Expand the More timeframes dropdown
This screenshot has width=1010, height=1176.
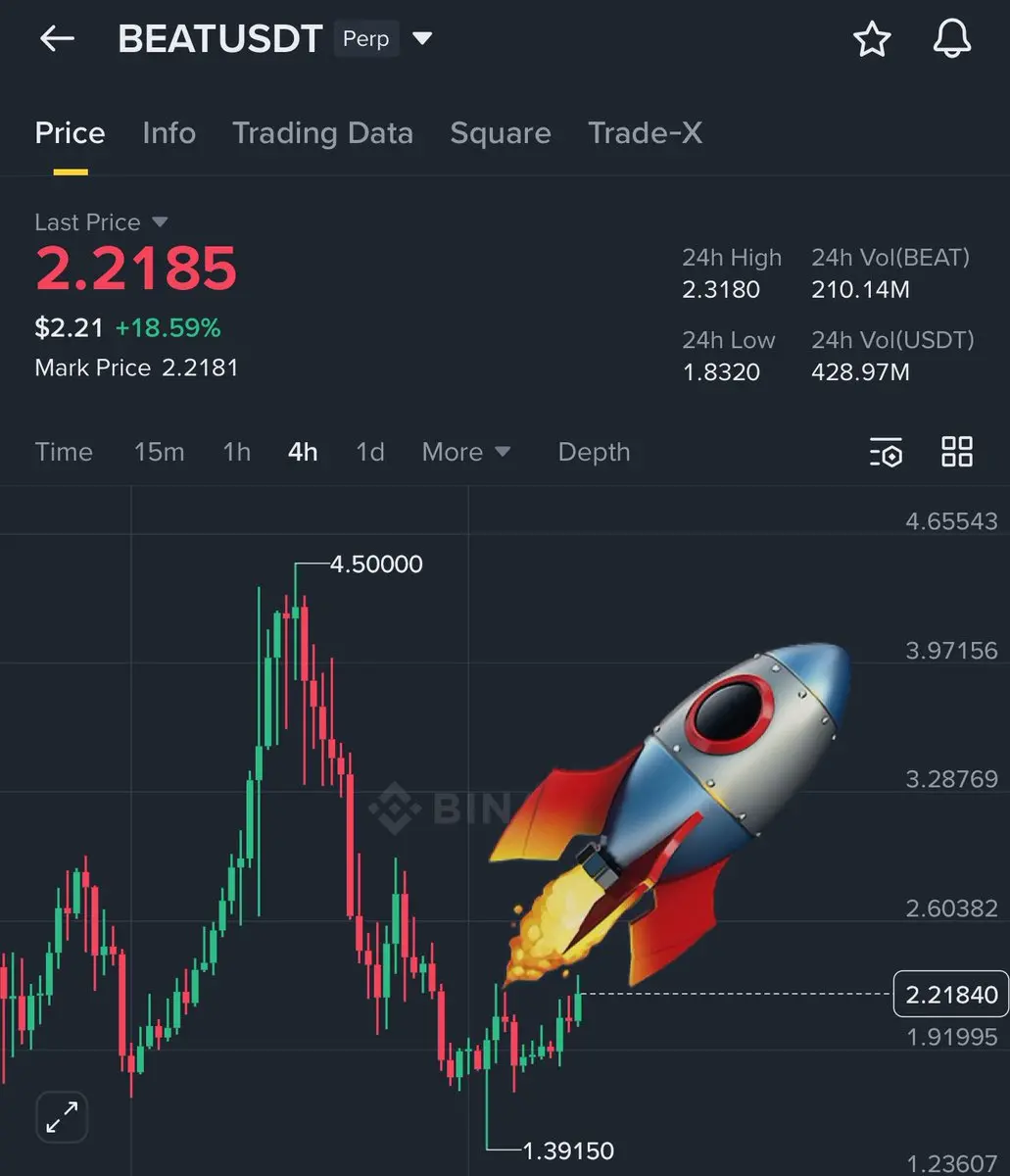coord(466,452)
